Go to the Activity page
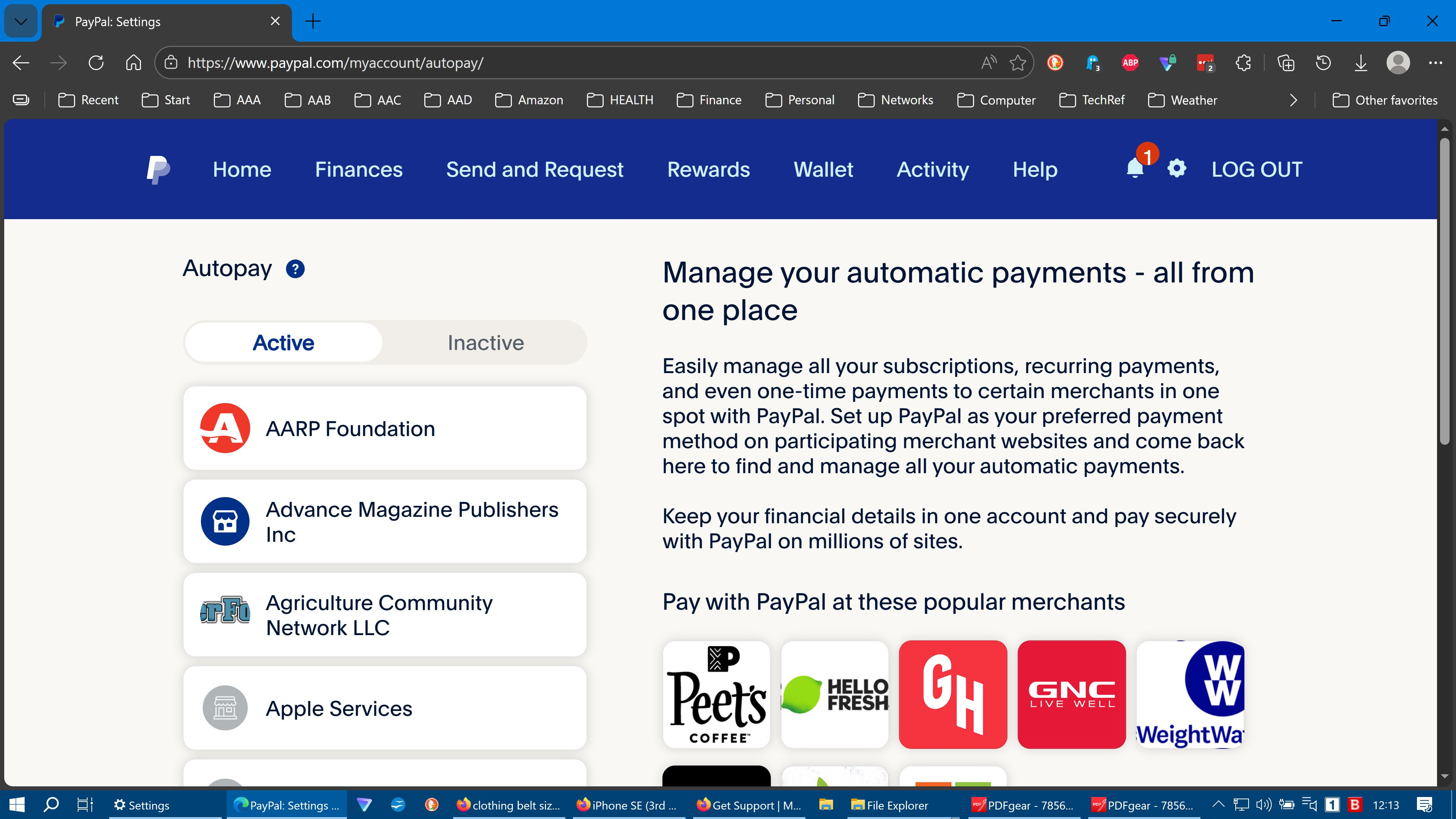Viewport: 1456px width, 819px height. click(933, 169)
